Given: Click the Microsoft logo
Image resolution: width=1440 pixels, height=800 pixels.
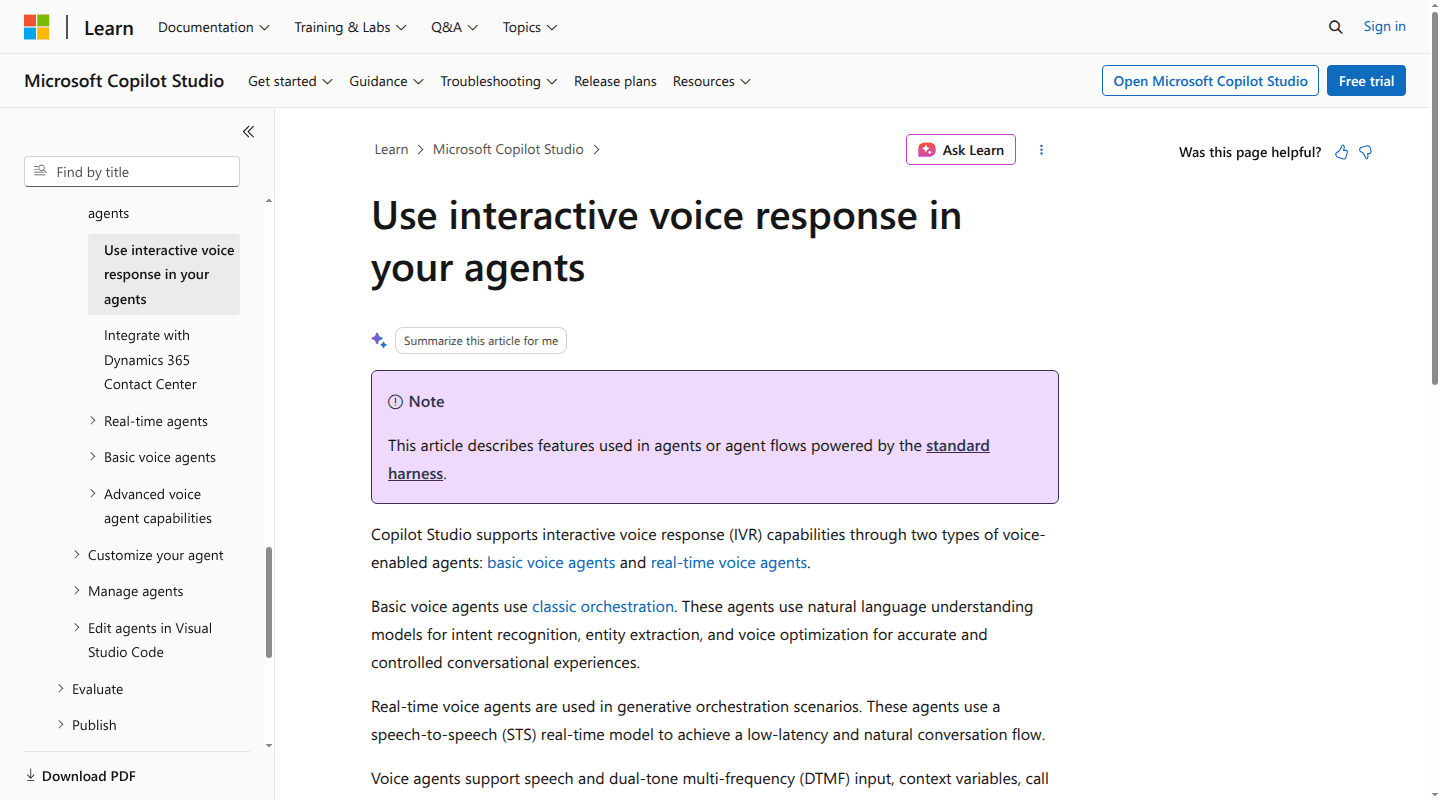Looking at the screenshot, I should point(37,27).
